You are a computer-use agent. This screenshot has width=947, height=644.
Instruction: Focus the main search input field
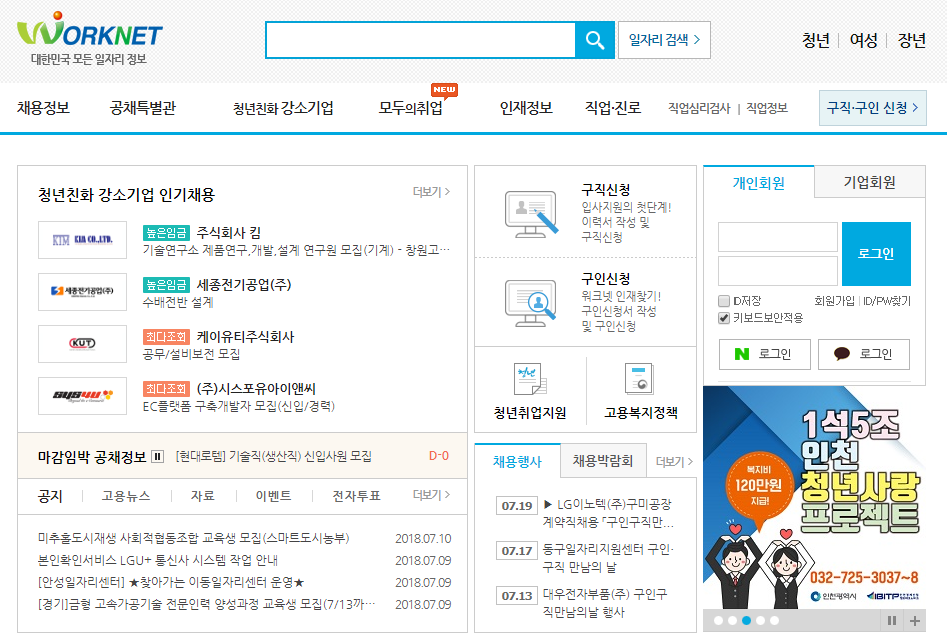tap(420, 40)
